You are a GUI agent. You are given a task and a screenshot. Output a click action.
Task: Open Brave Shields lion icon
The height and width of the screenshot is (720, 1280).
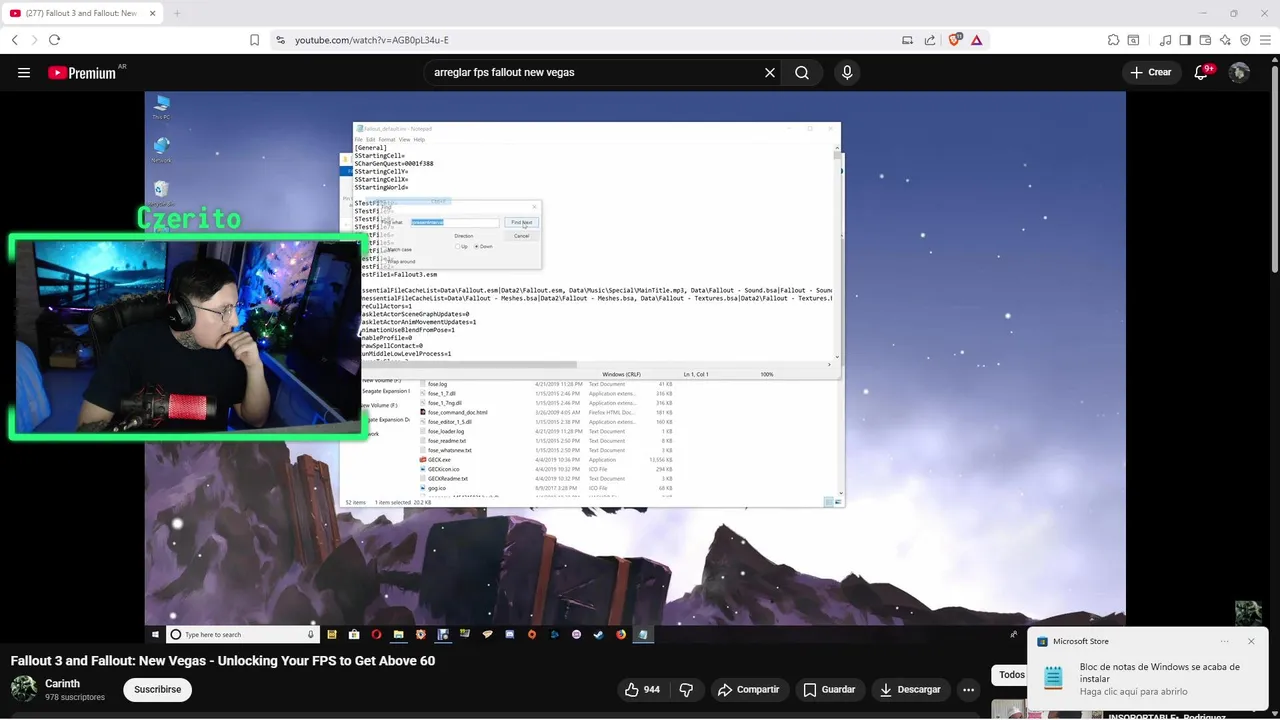point(954,40)
